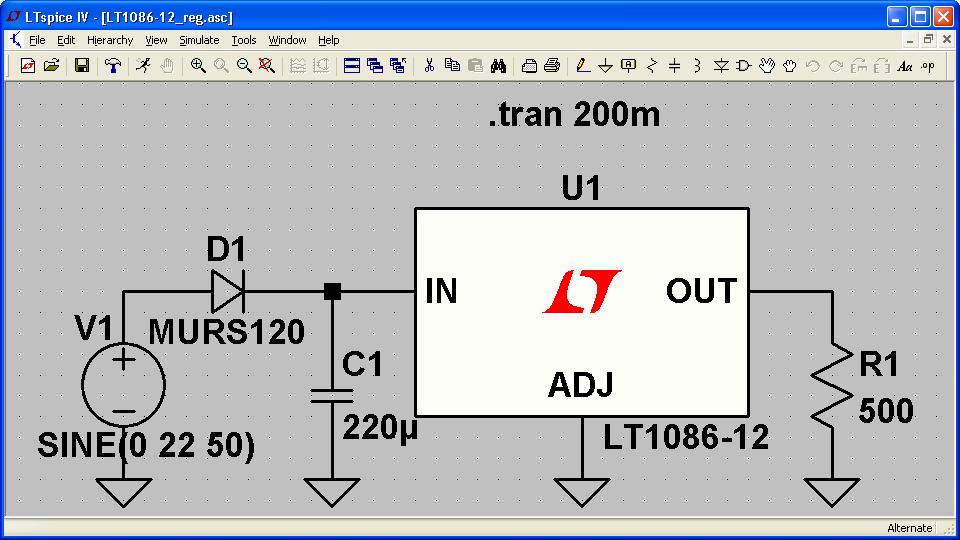Screen dimensions: 960x540
Task: Select the Place Capacitor tool
Action: click(x=675, y=66)
